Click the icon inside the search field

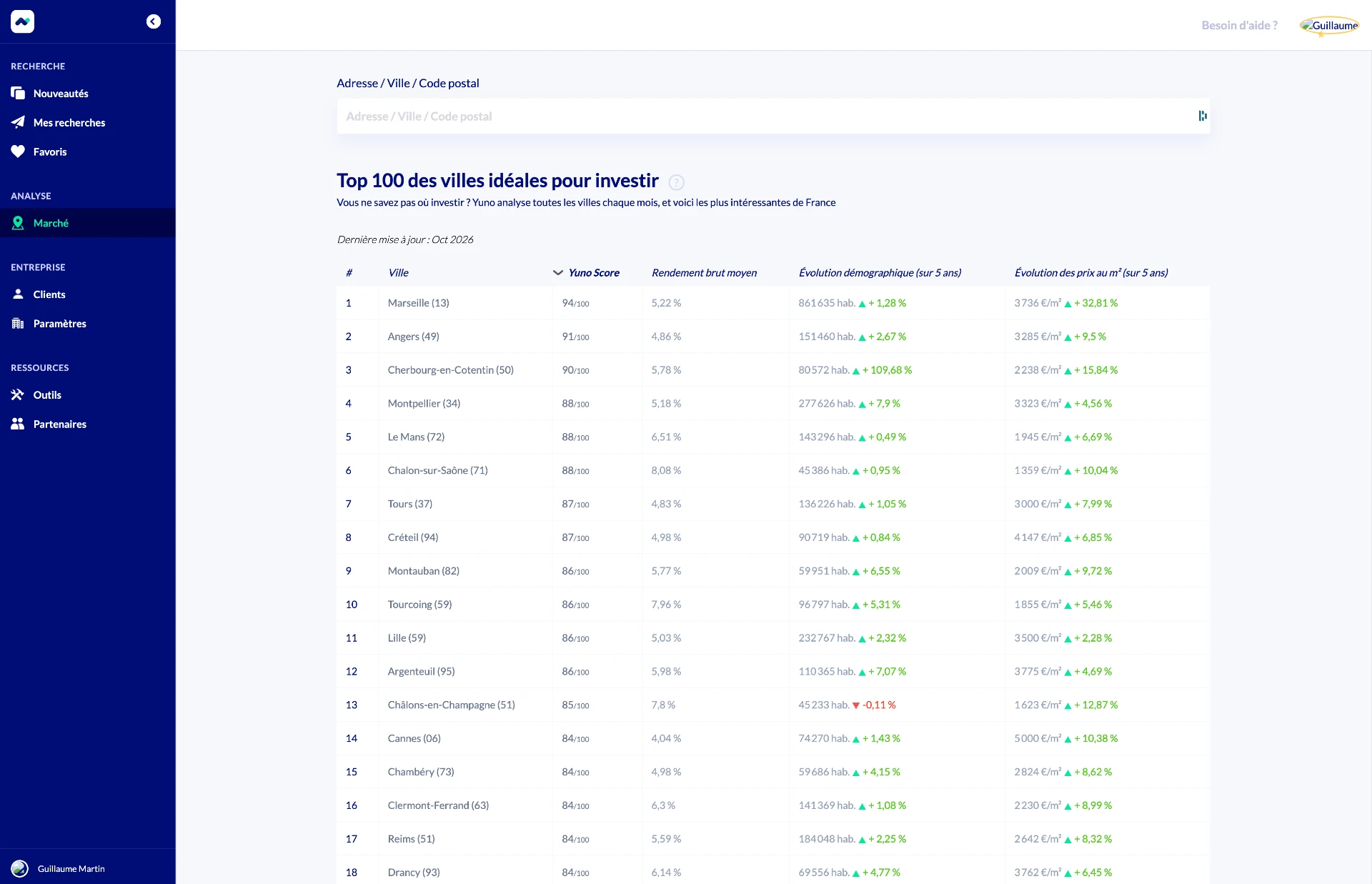tap(1203, 116)
